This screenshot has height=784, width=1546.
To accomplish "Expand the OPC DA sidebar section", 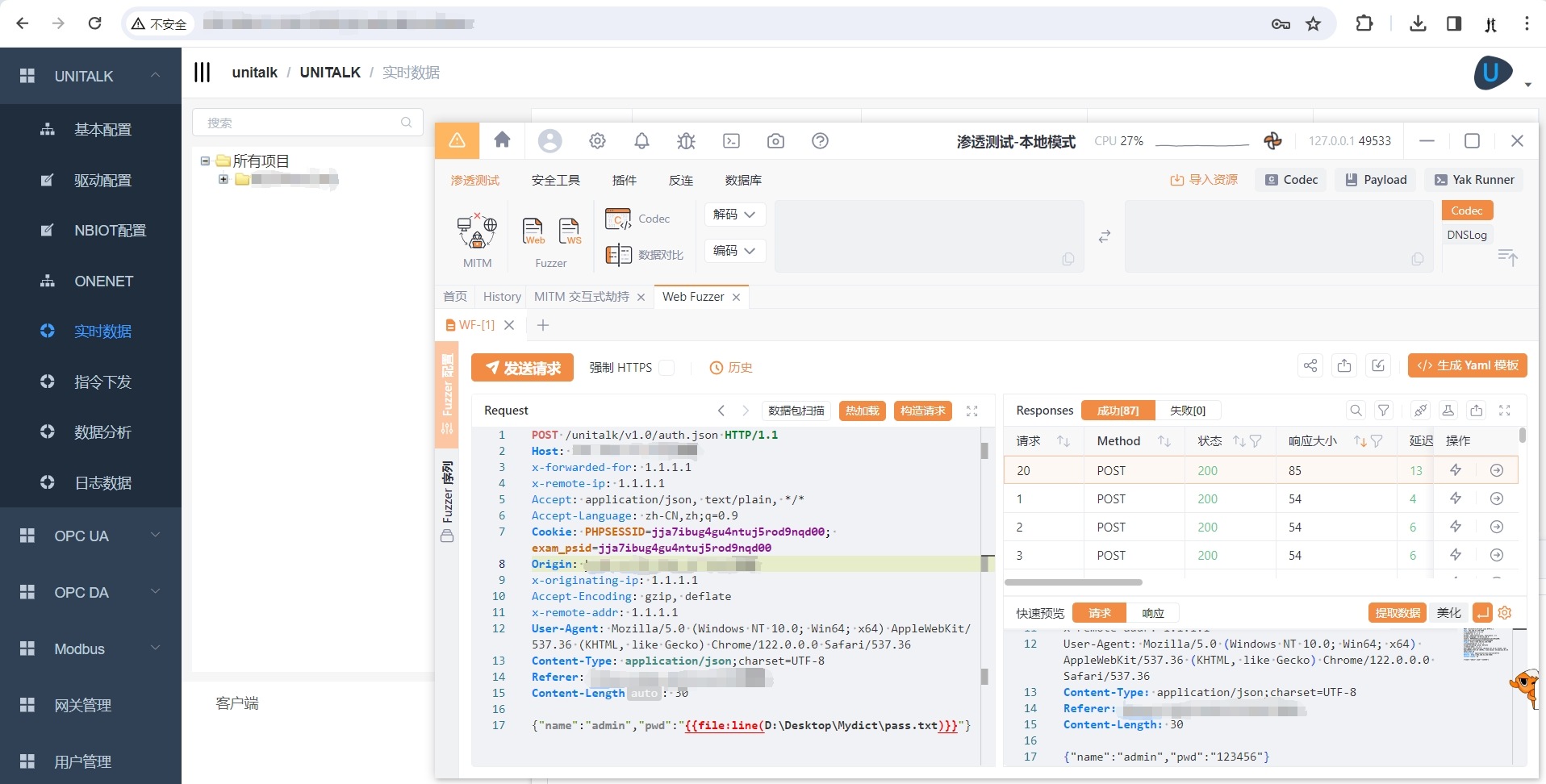I will click(x=90, y=592).
